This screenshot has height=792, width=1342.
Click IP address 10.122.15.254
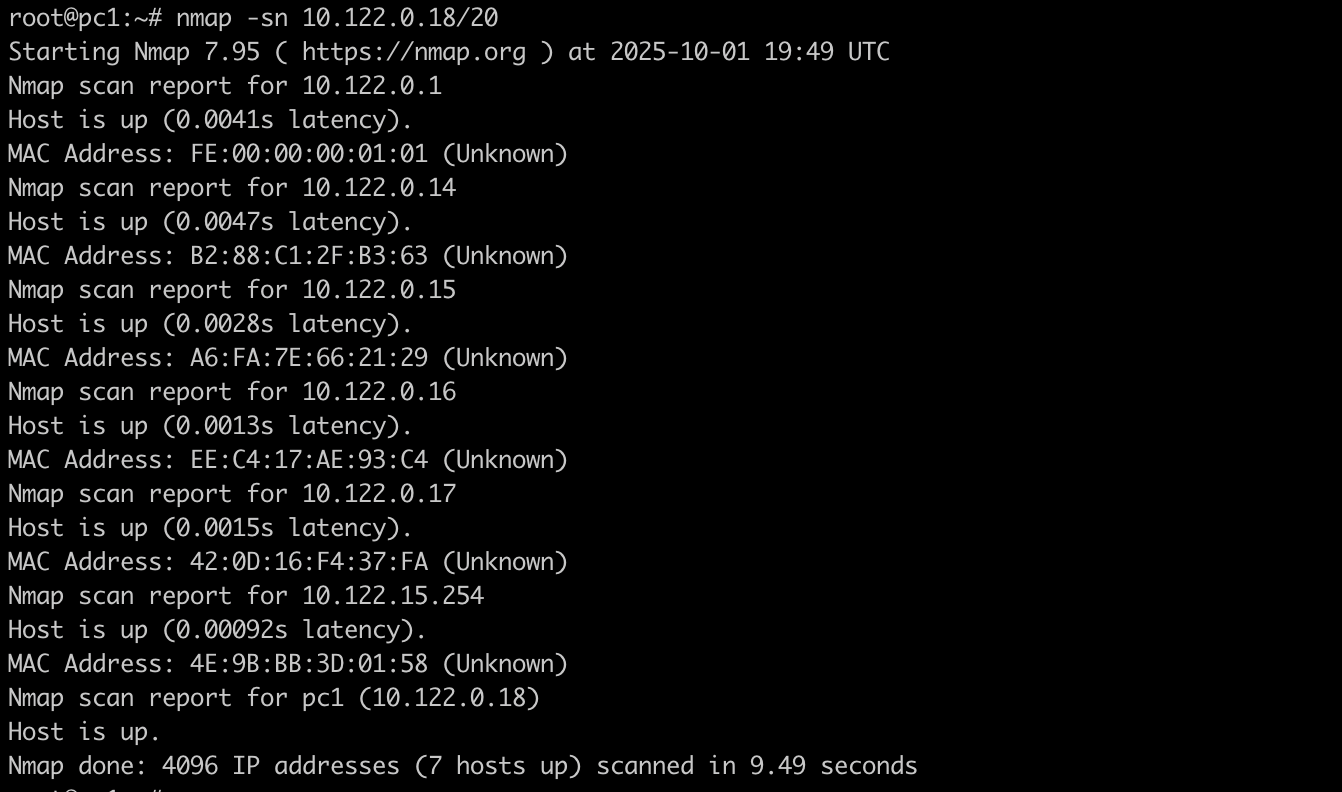click(392, 596)
